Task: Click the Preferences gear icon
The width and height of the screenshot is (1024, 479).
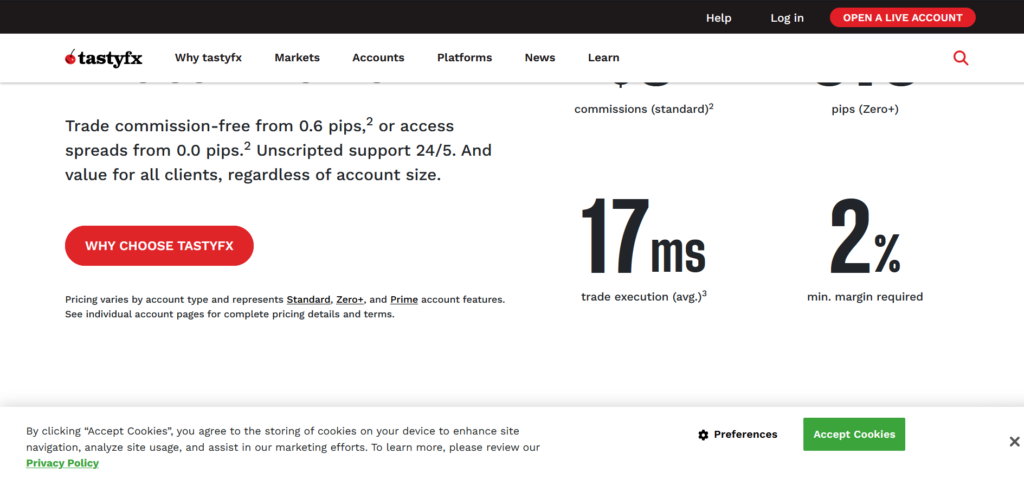Action: [703, 435]
